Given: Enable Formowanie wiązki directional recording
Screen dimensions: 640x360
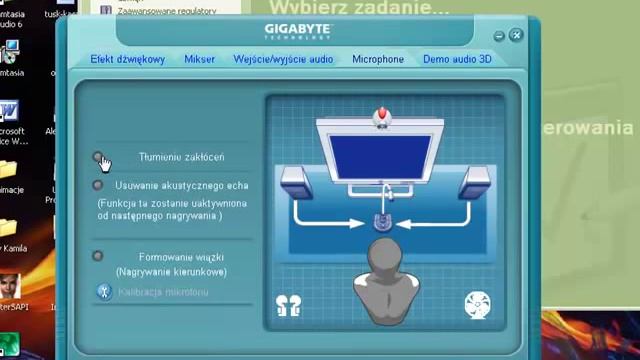Looking at the screenshot, I should point(98,256).
